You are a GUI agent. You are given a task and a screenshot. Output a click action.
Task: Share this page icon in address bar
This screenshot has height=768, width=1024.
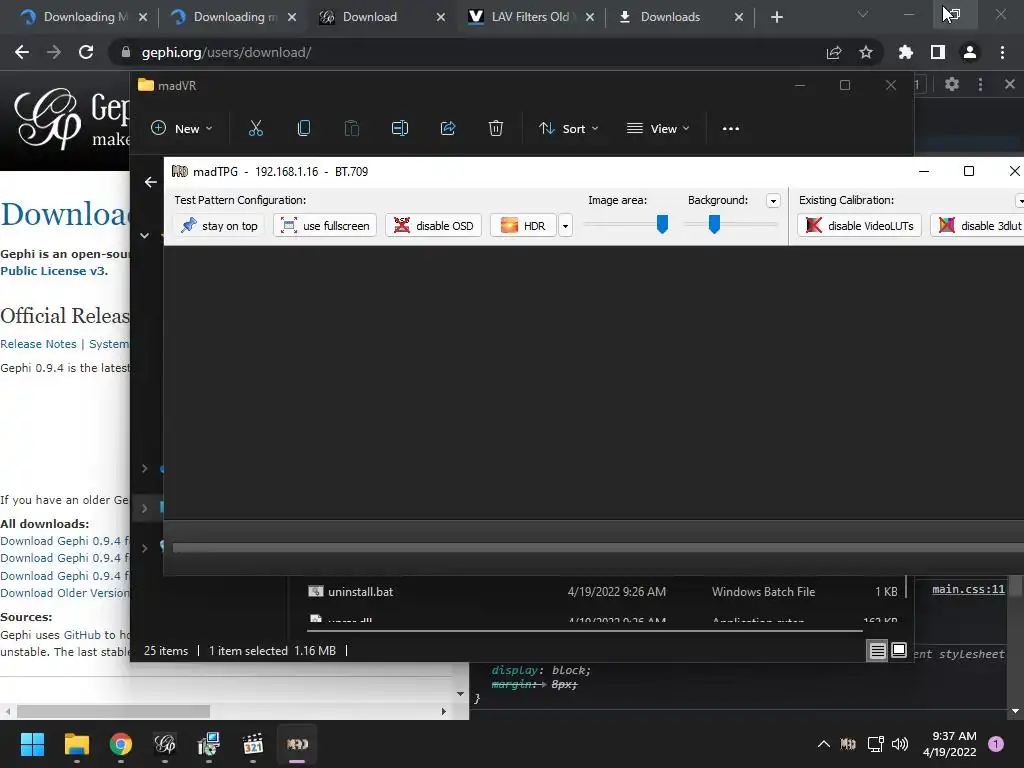click(x=834, y=52)
